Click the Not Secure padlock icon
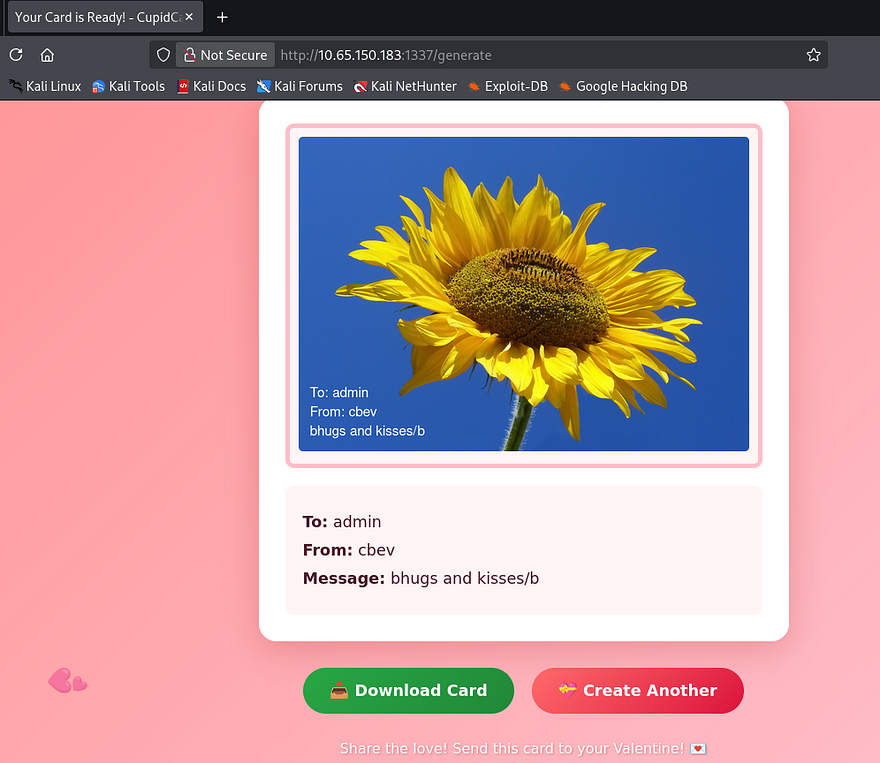 pyautogui.click(x=189, y=55)
